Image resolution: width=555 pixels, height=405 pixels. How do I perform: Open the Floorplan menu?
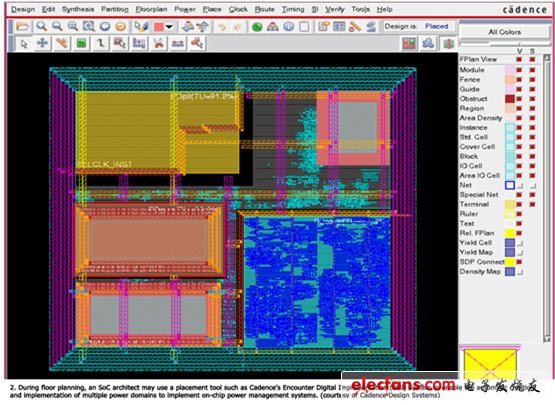[x=151, y=9]
